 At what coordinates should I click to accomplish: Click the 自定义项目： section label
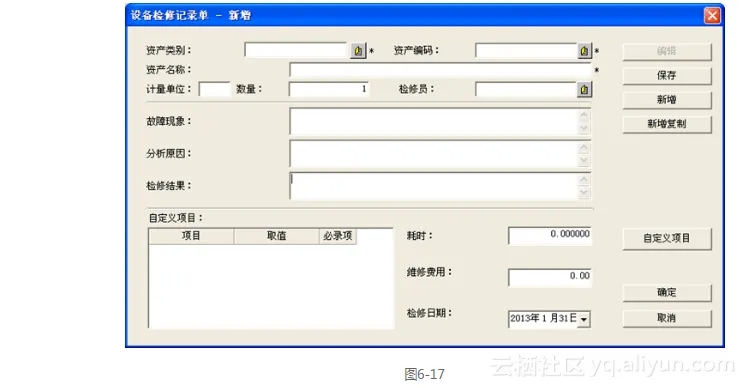(176, 218)
